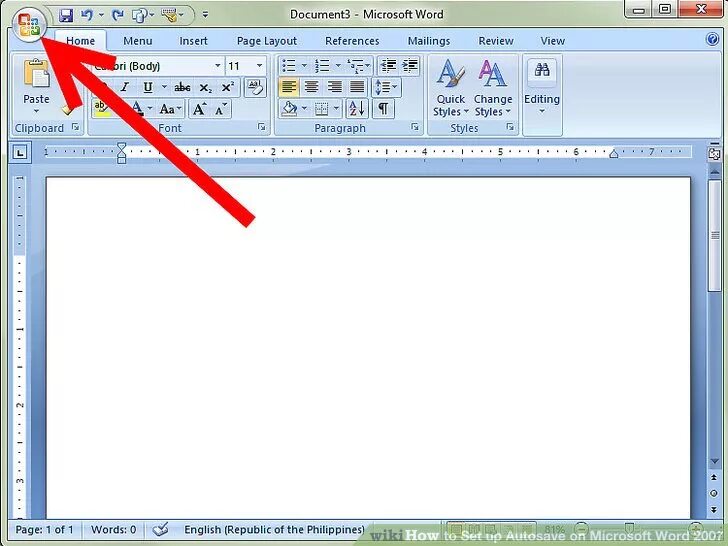Open the arrow beneath Paste for options
The image size is (728, 546).
click(x=36, y=111)
